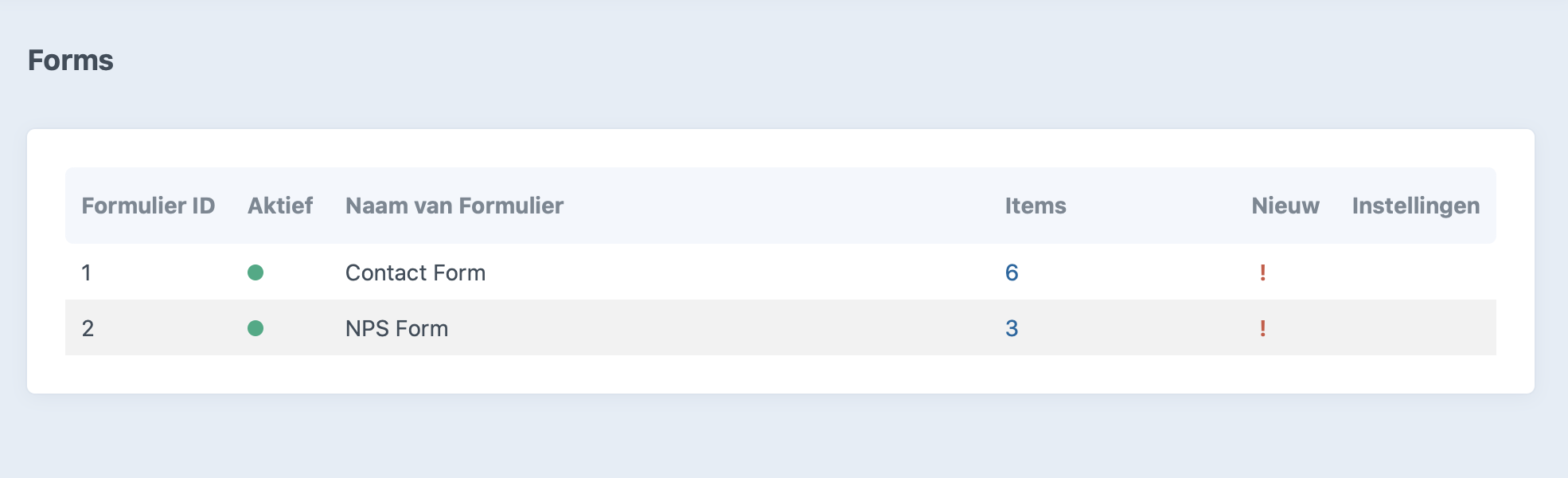The height and width of the screenshot is (478, 1568).
Task: Click the green active dot for Contact Form
Action: point(255,272)
